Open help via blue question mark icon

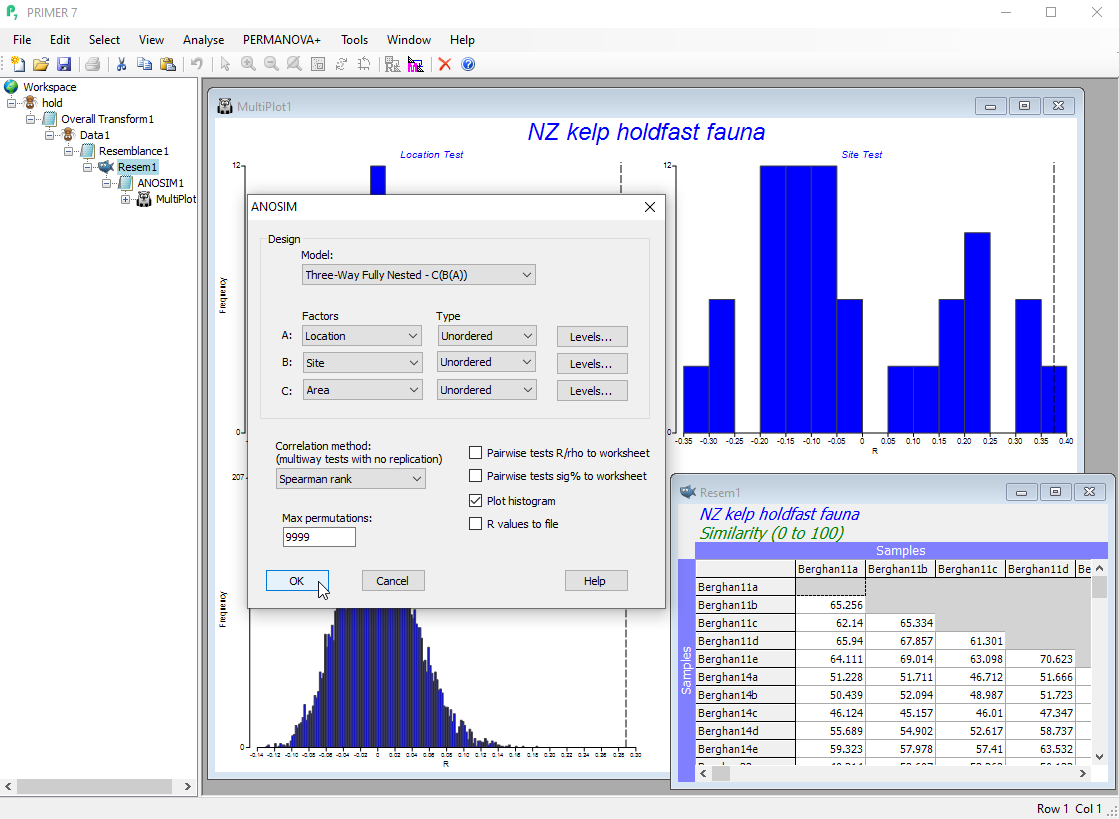[468, 64]
